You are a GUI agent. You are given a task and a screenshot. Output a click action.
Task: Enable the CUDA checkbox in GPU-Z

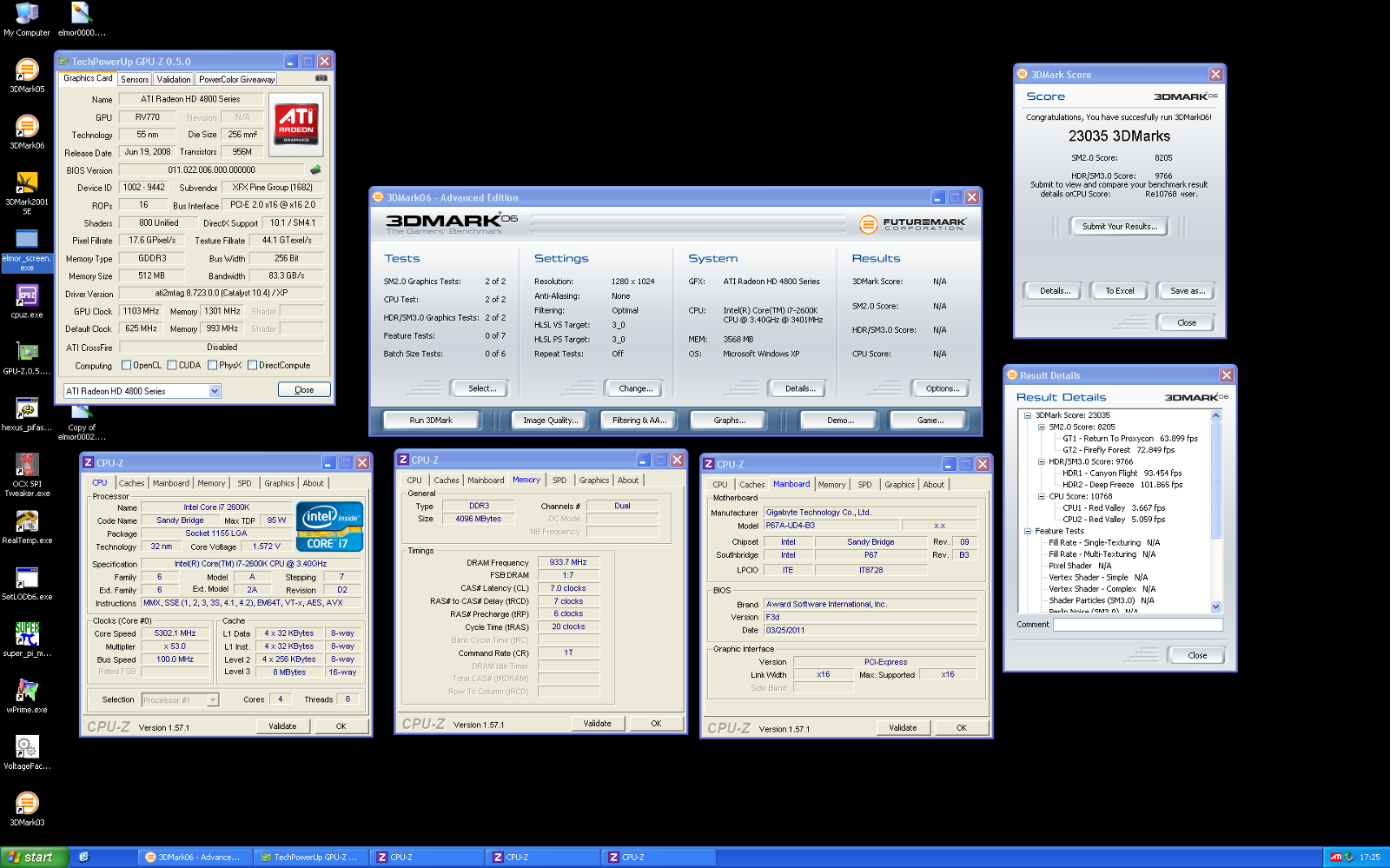point(172,365)
